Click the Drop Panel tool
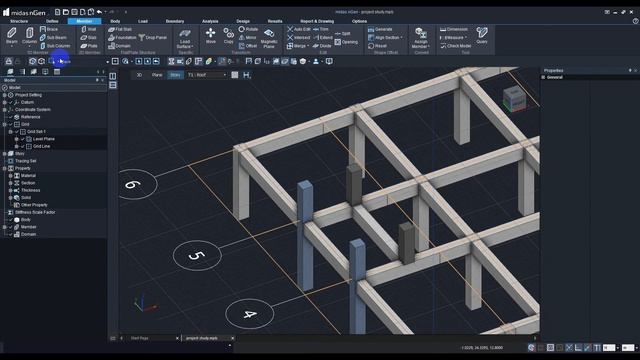This screenshot has height=360, width=640. (x=153, y=38)
